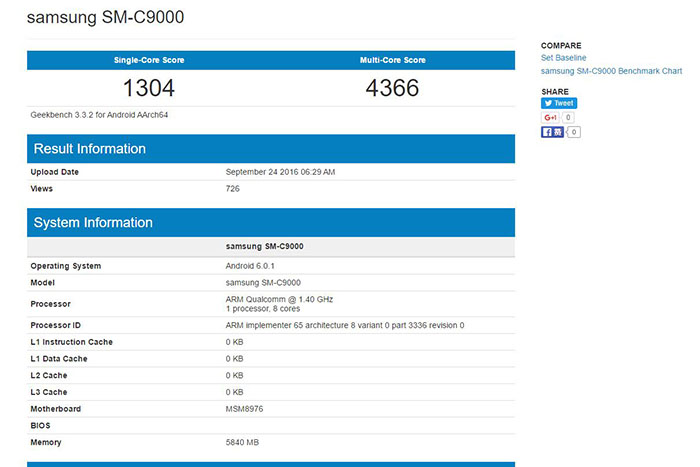
Task: Click the Multi-Core Score header
Action: [393, 60]
